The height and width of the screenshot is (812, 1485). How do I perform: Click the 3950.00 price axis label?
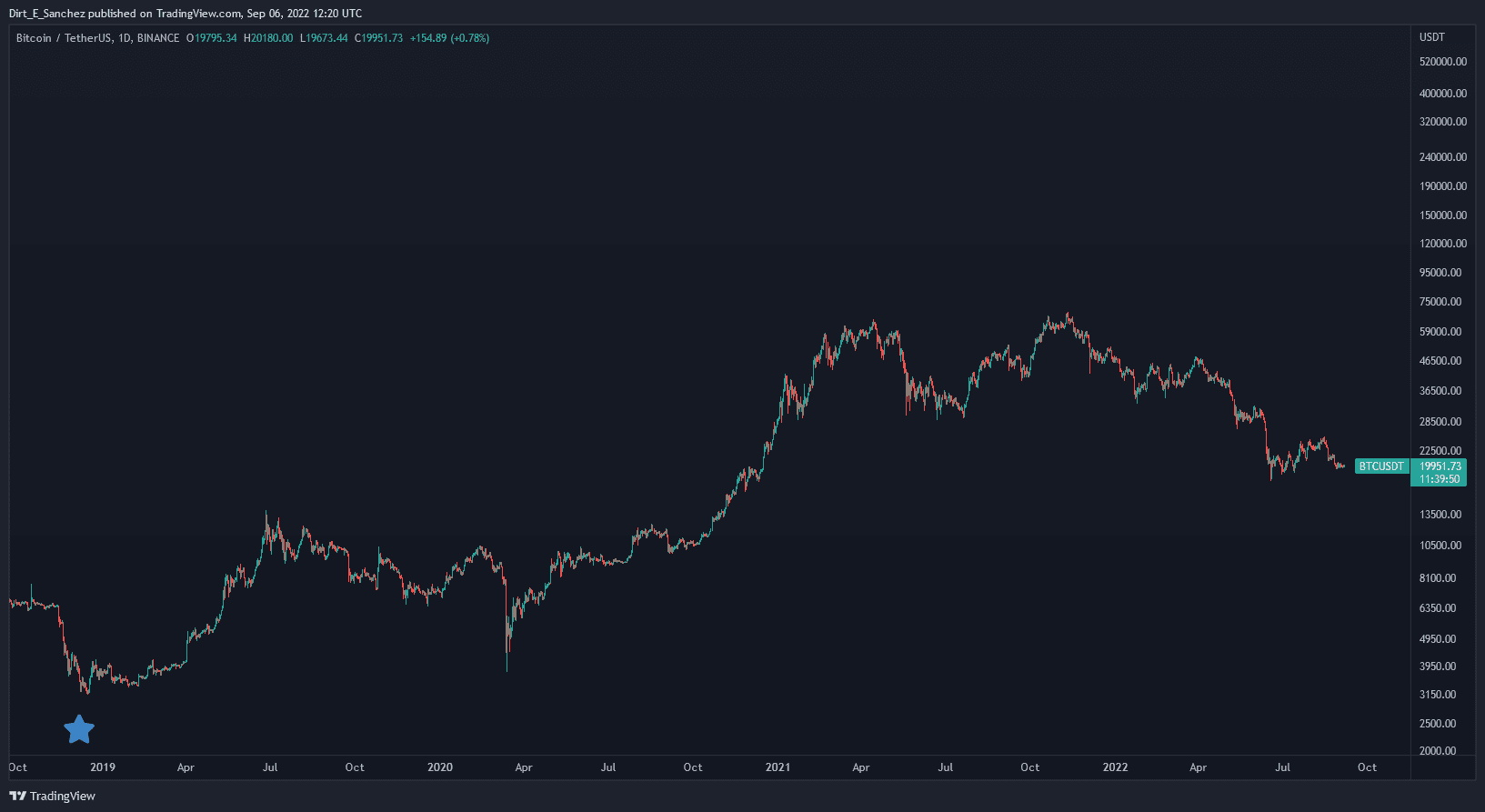tap(1438, 667)
